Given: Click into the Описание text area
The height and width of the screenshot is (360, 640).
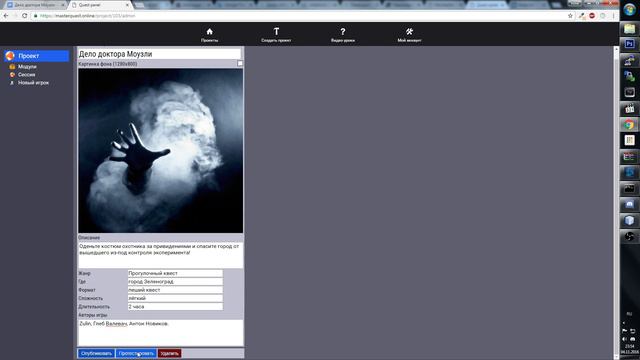Looking at the screenshot, I should pyautogui.click(x=160, y=255).
